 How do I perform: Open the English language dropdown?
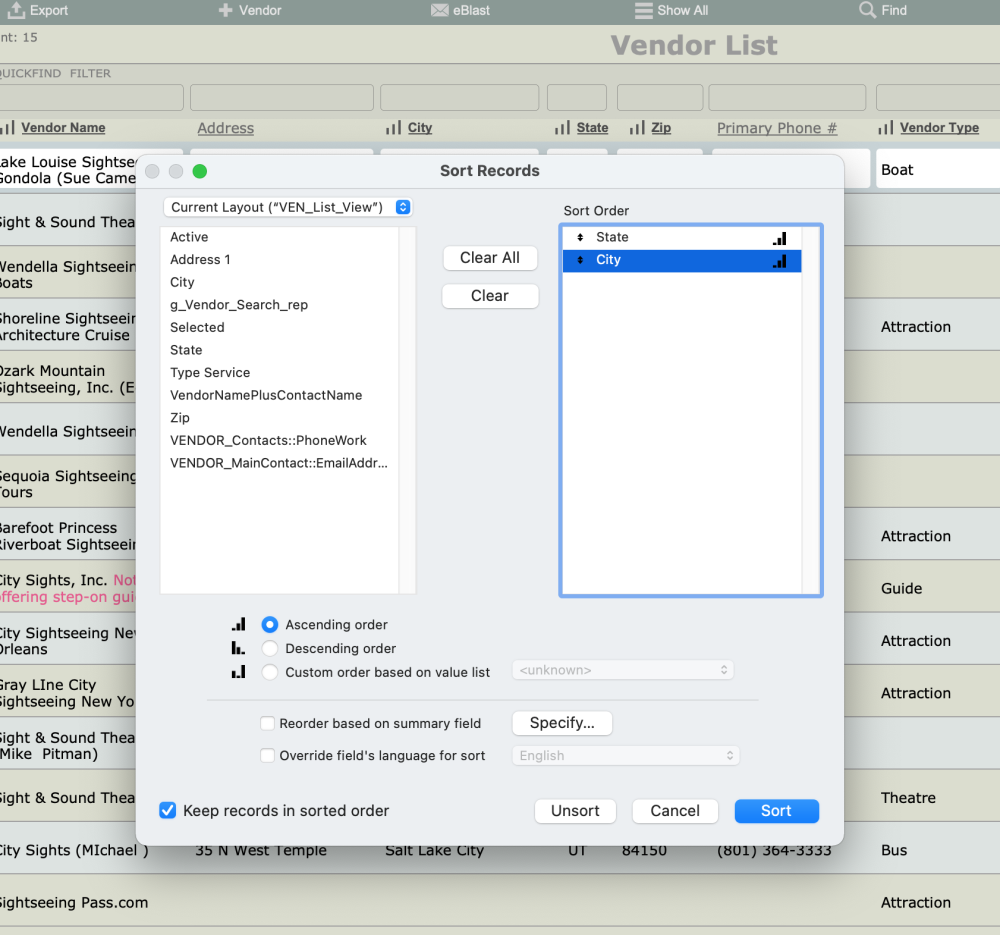(626, 756)
